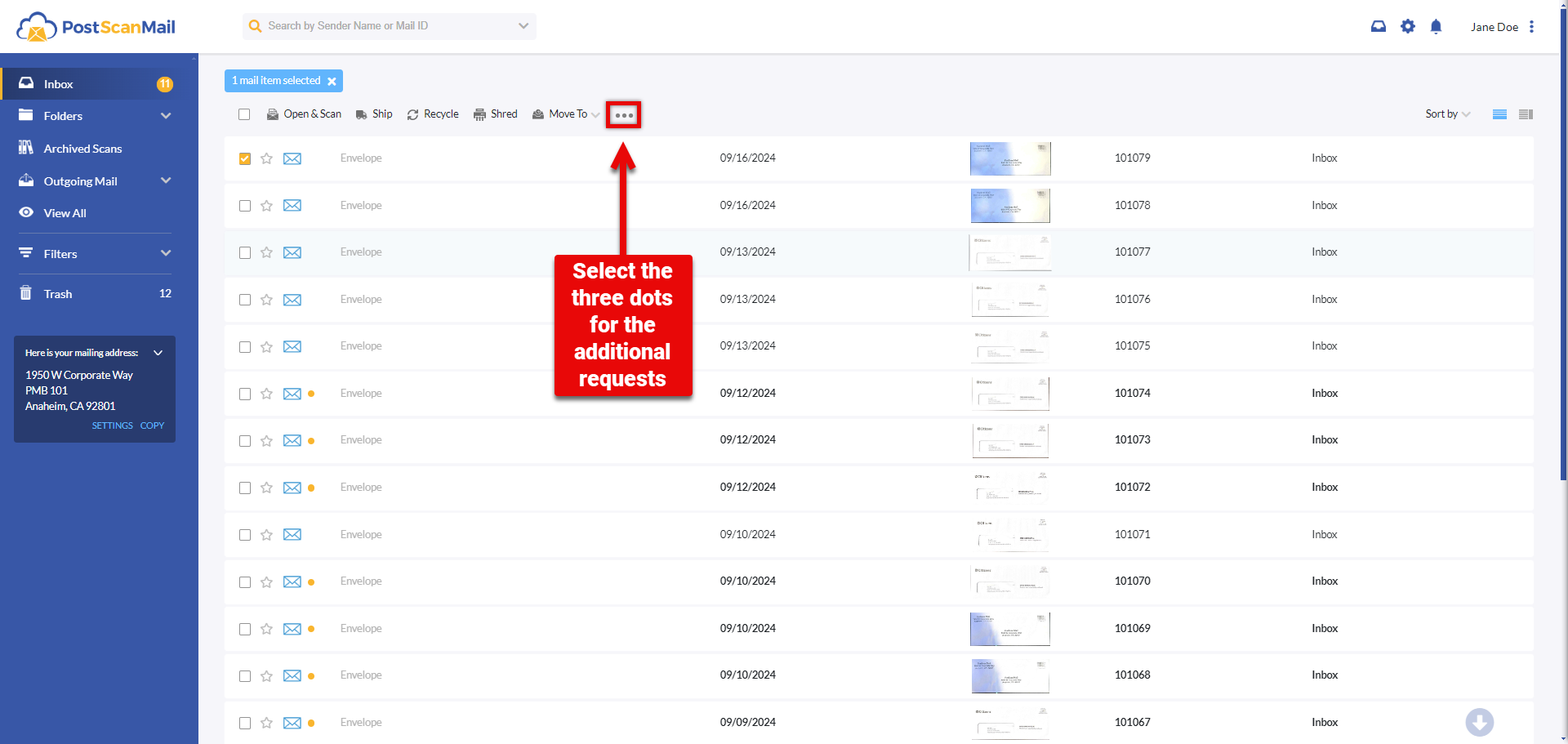Screen dimensions: 1568x744
Task: Click envelope icon for mail 101068
Action: point(292,675)
